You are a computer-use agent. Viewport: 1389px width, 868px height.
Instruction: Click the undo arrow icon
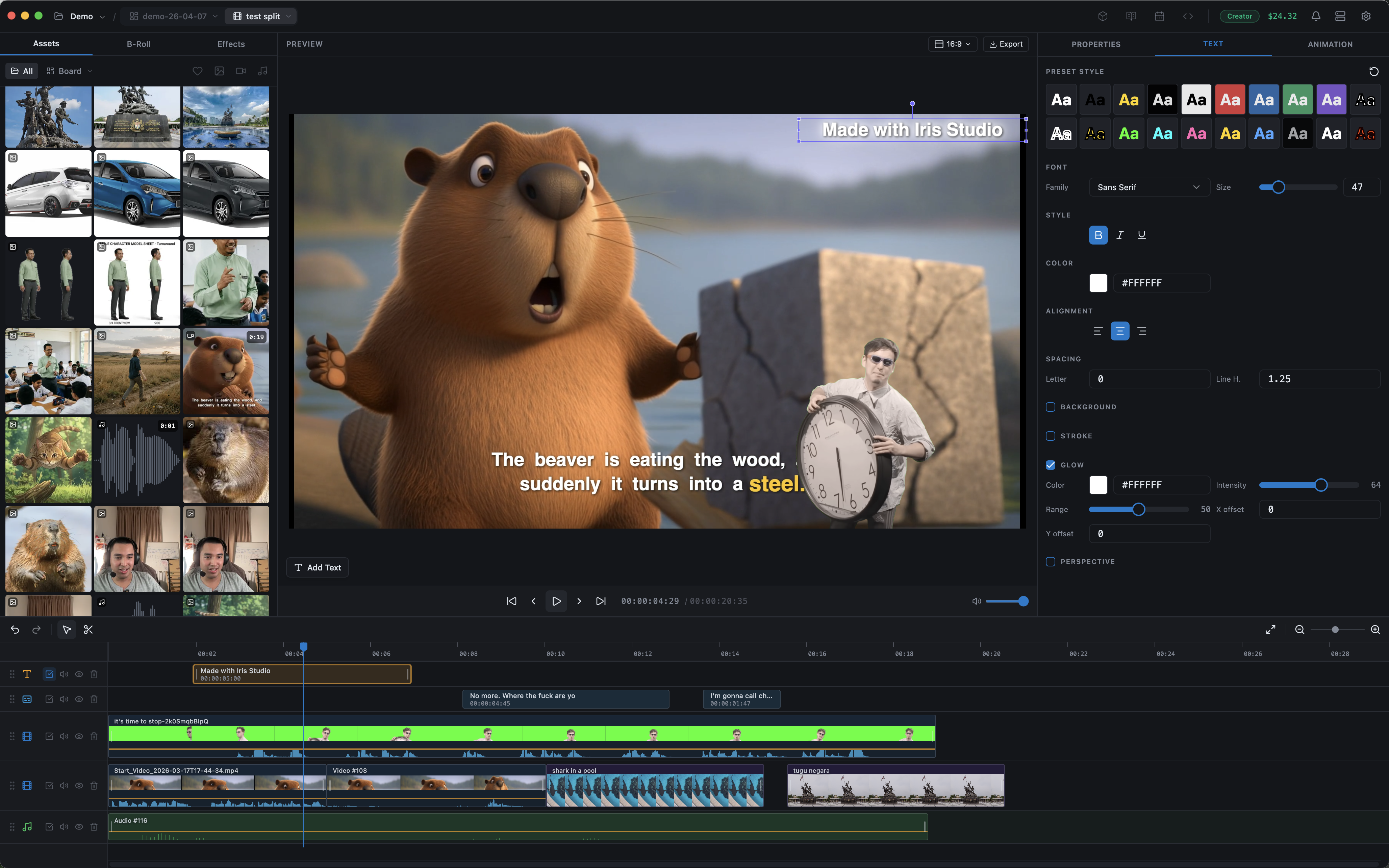[15, 630]
